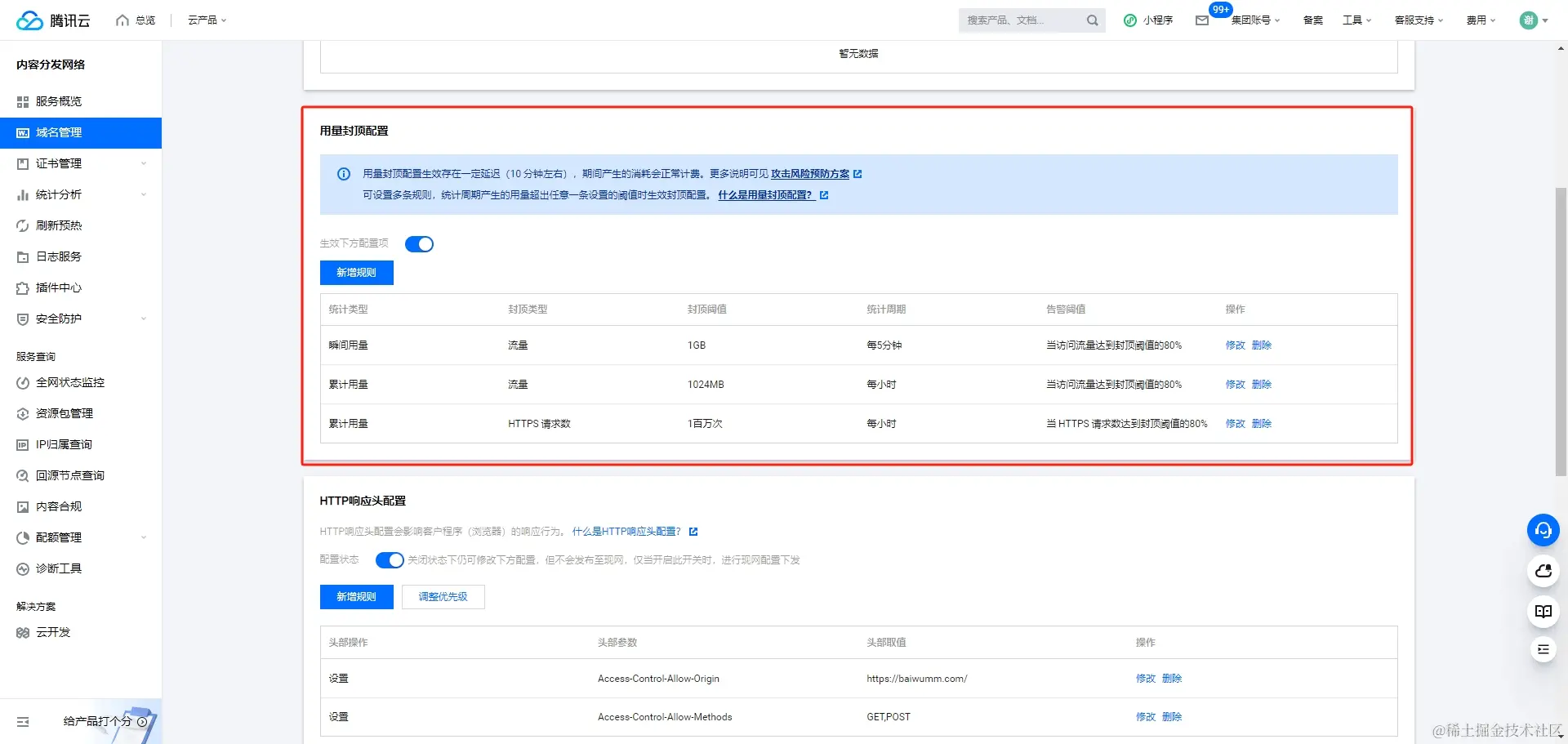Open the customer service headset button

pos(1543,531)
